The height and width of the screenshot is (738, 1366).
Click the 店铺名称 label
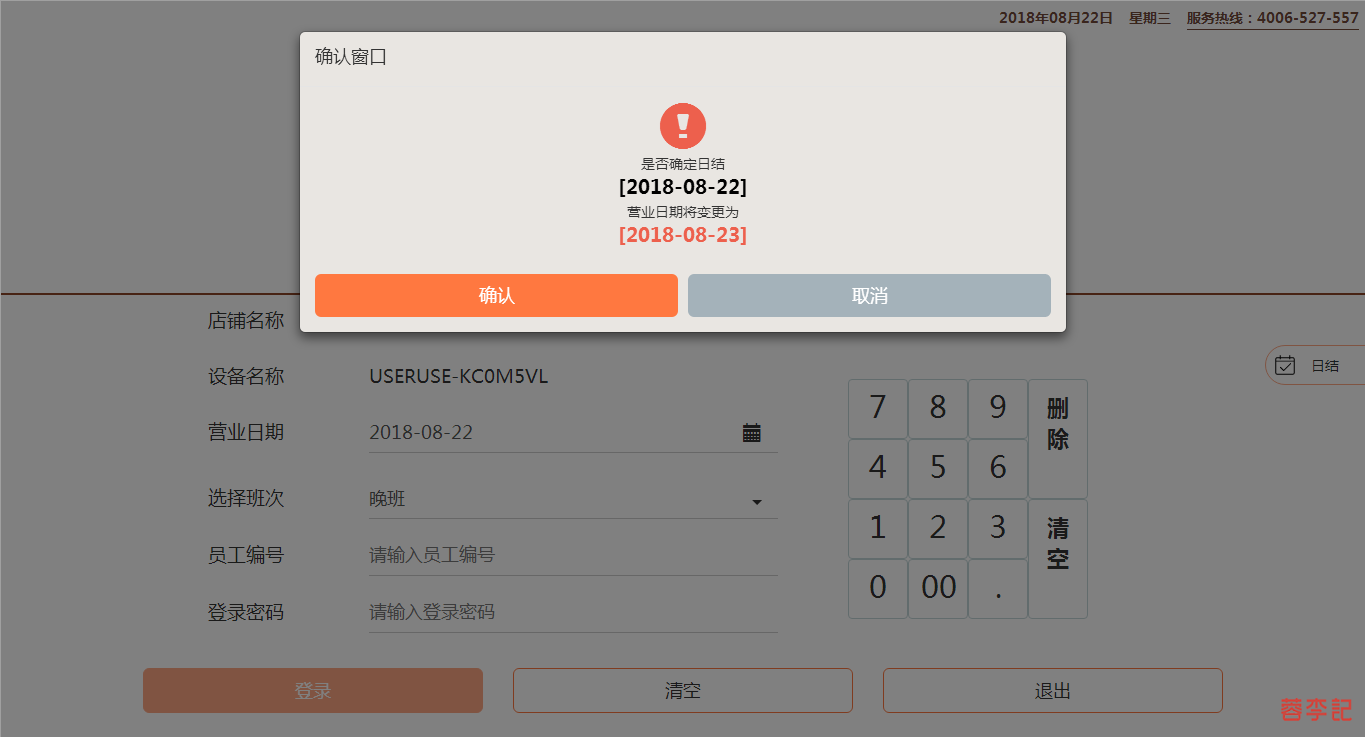(246, 321)
